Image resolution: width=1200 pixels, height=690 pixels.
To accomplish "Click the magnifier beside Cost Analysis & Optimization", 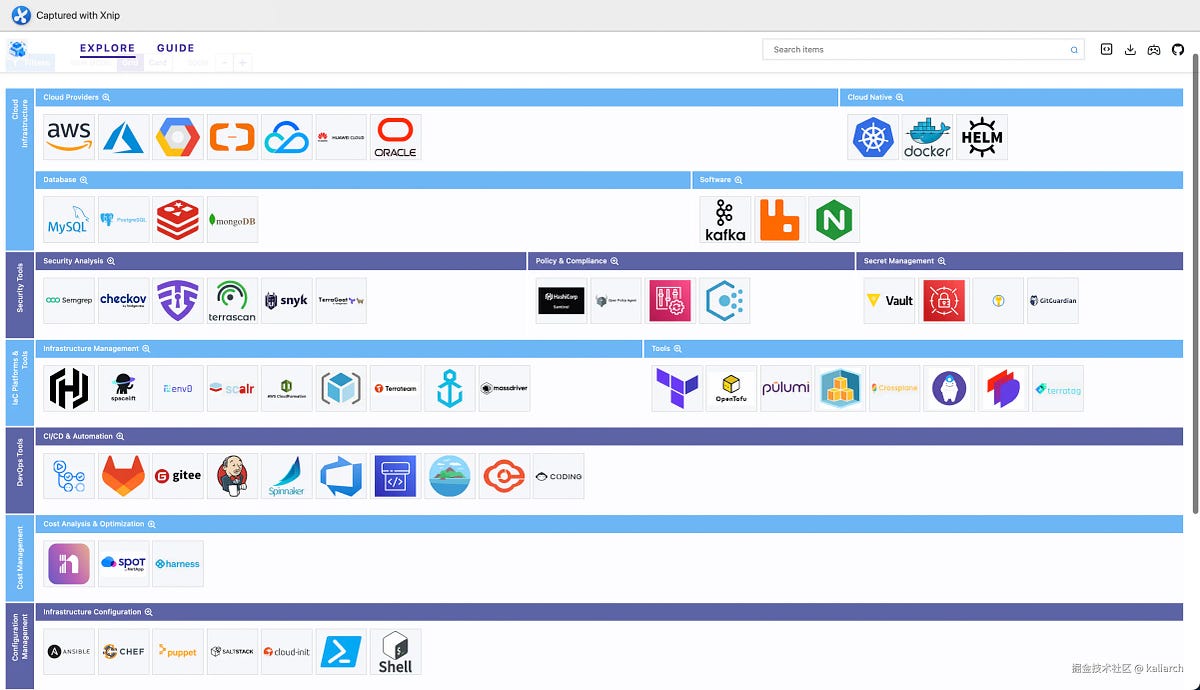I will pos(151,523).
